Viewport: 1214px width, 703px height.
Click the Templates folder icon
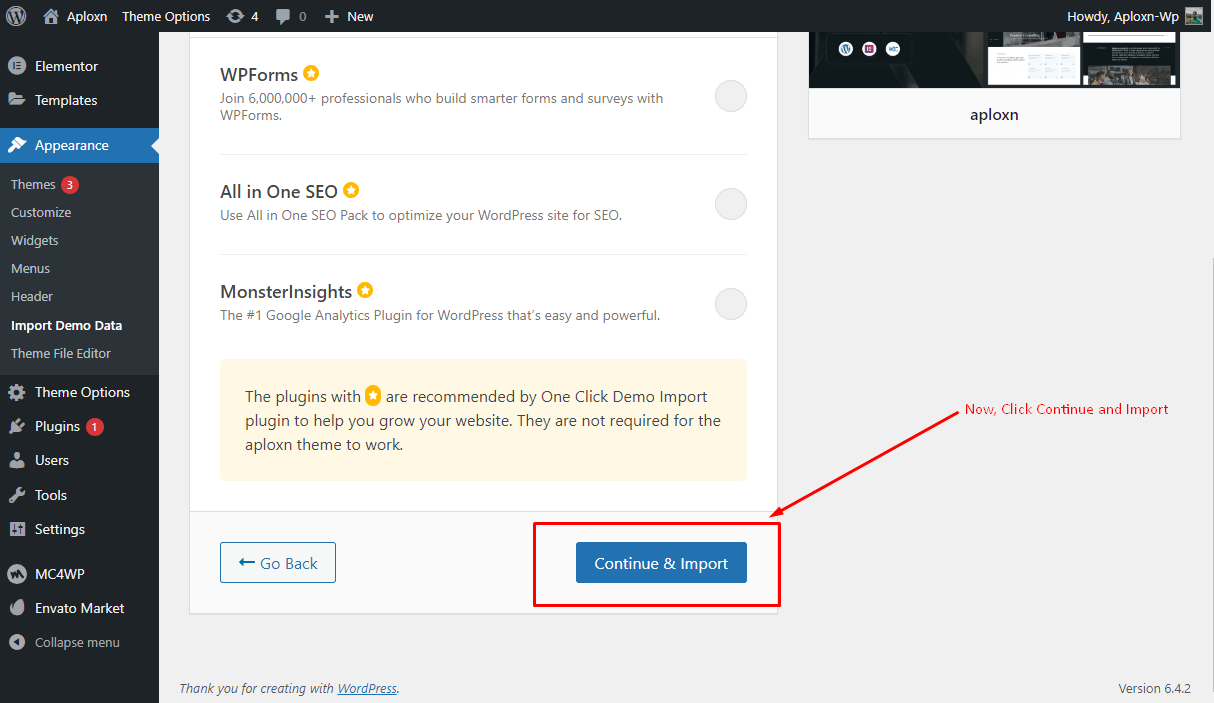[x=17, y=100]
